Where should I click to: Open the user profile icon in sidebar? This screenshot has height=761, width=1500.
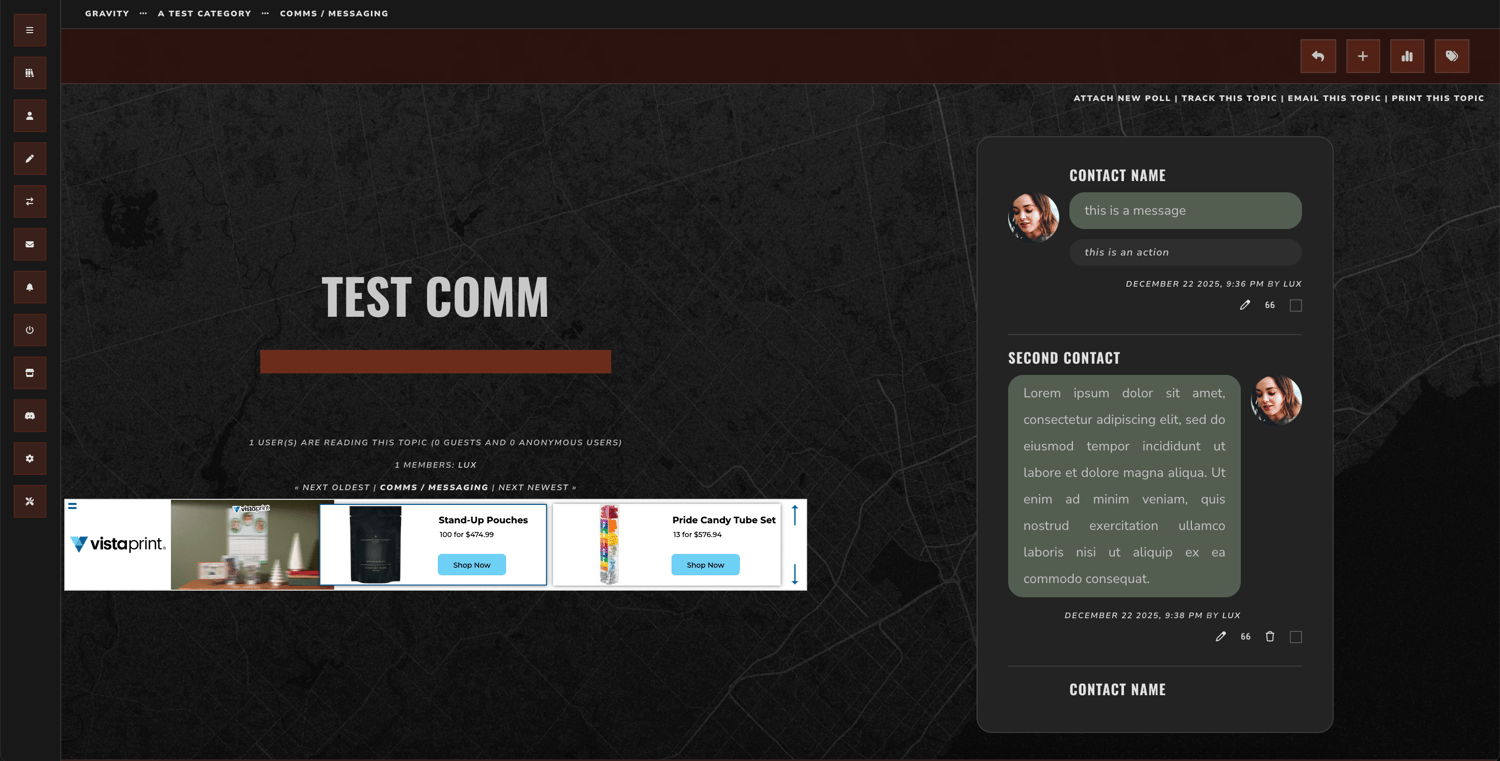tap(30, 116)
